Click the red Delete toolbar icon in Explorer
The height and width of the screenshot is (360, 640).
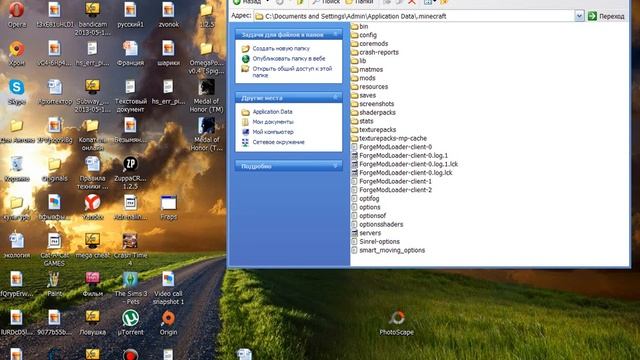pyautogui.click(x=412, y=2)
